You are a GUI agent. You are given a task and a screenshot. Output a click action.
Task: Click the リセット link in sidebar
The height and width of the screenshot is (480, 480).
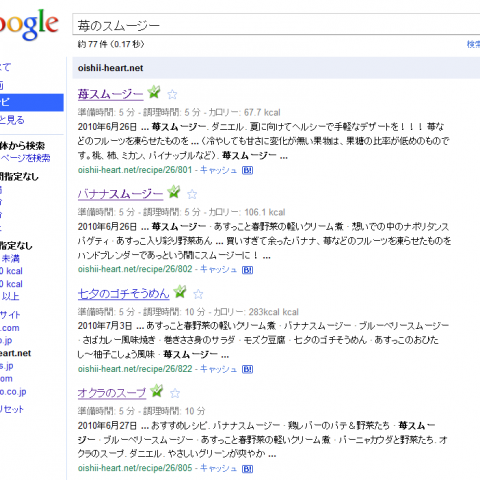click(12, 409)
